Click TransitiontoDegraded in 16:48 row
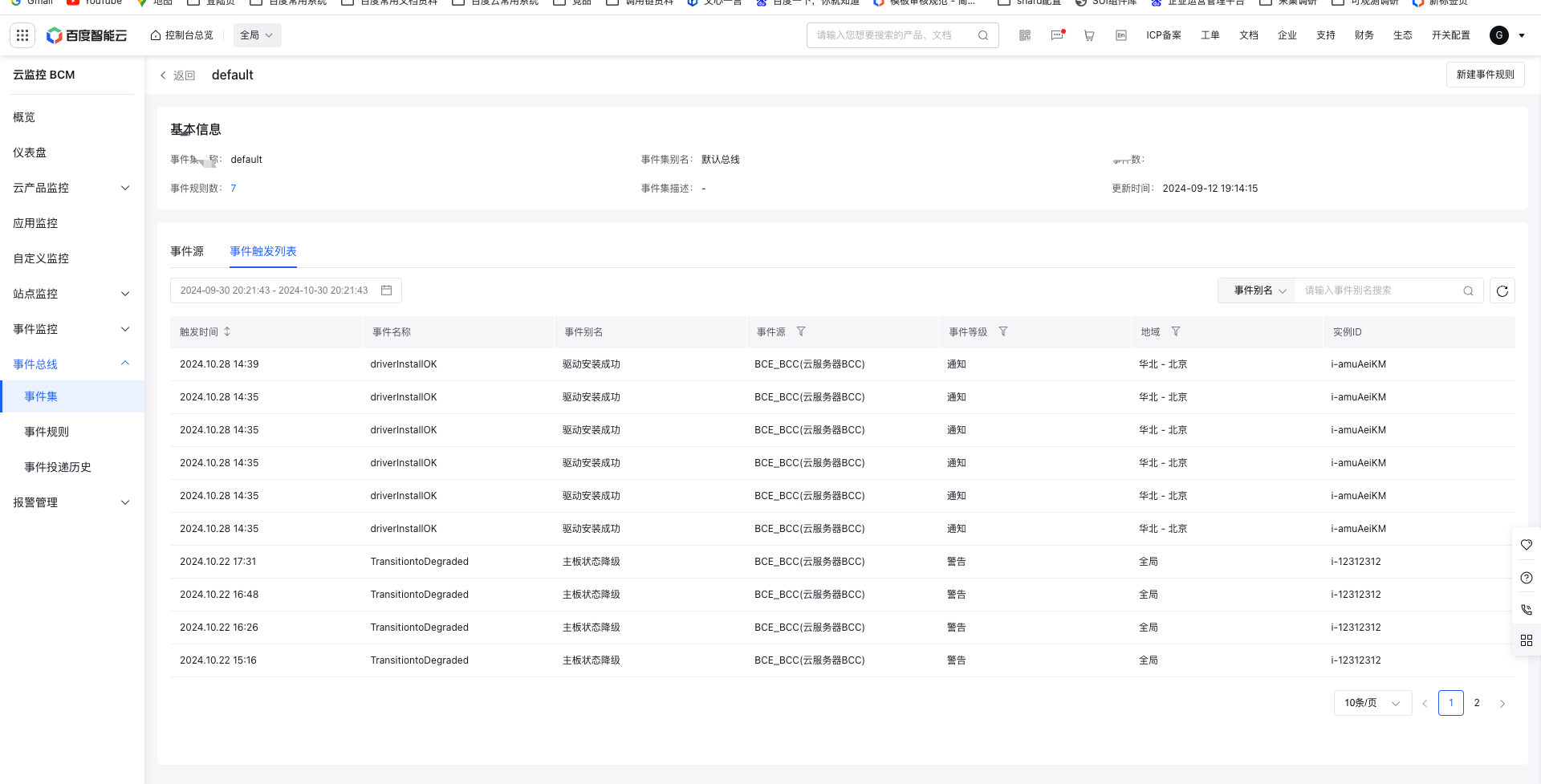1541x784 pixels. tap(420, 595)
